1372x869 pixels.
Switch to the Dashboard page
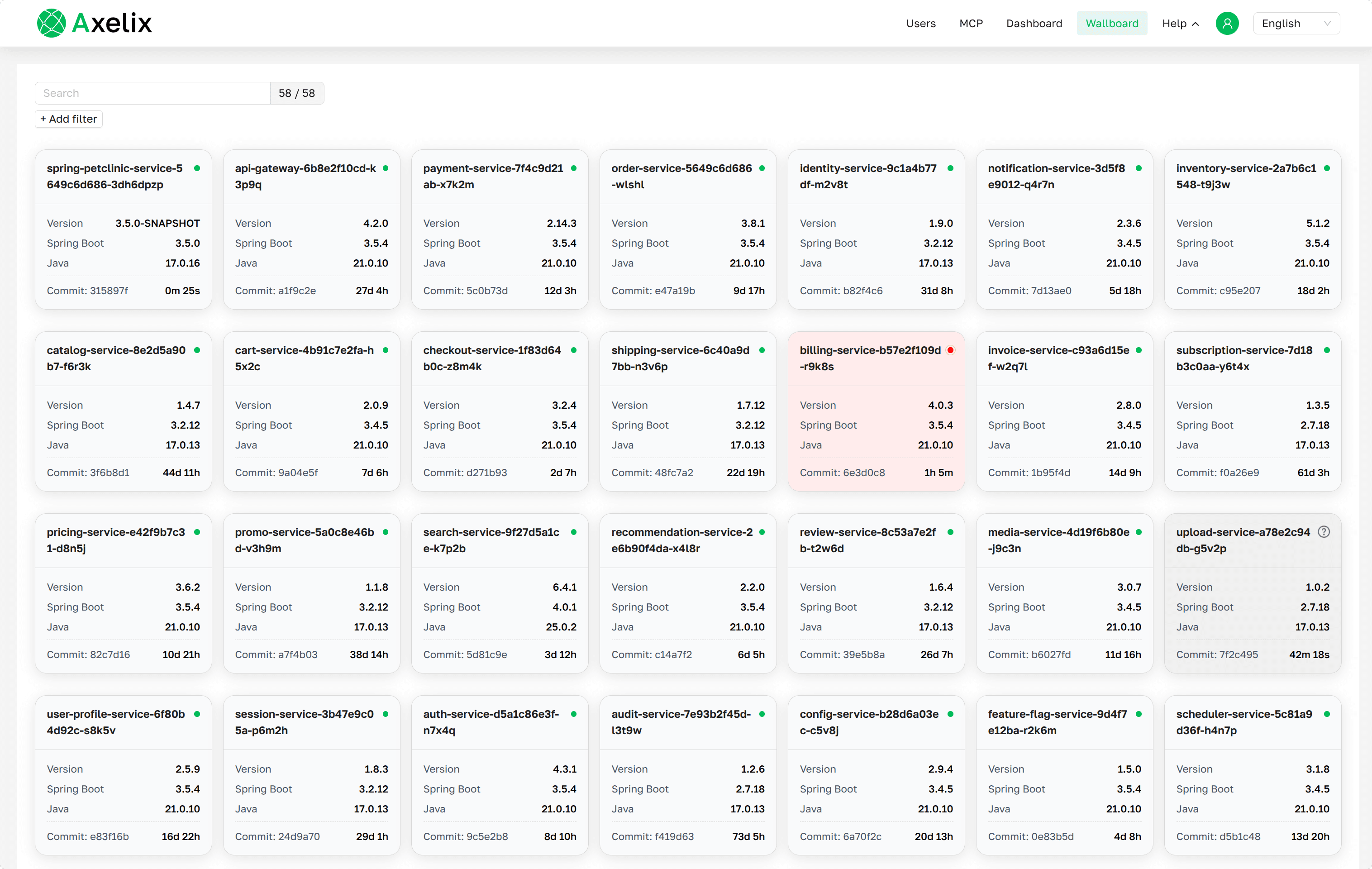[1034, 24]
